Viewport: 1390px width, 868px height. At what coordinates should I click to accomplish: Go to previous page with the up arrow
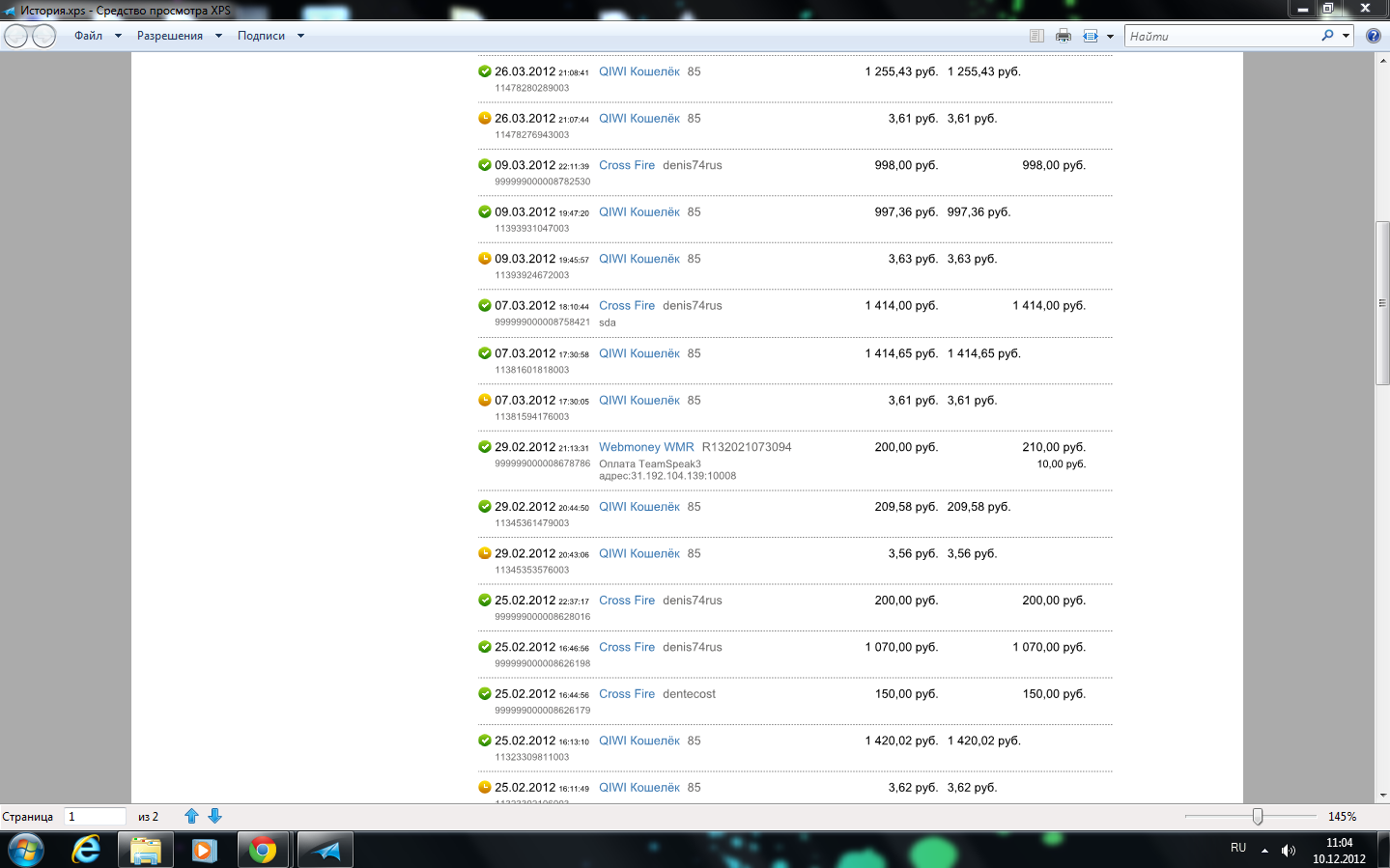point(191,816)
